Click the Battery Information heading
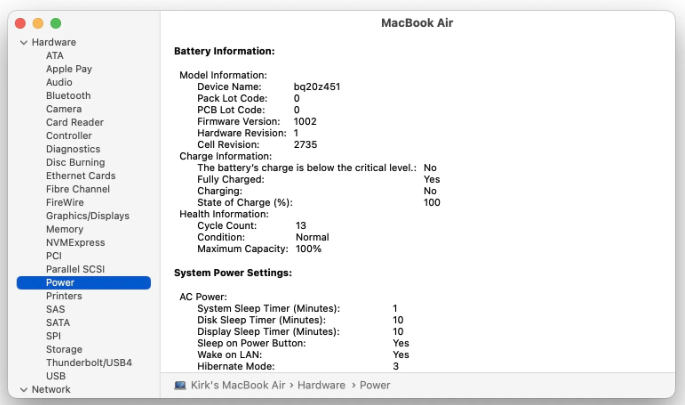This screenshot has height=405, width=685. point(224,51)
